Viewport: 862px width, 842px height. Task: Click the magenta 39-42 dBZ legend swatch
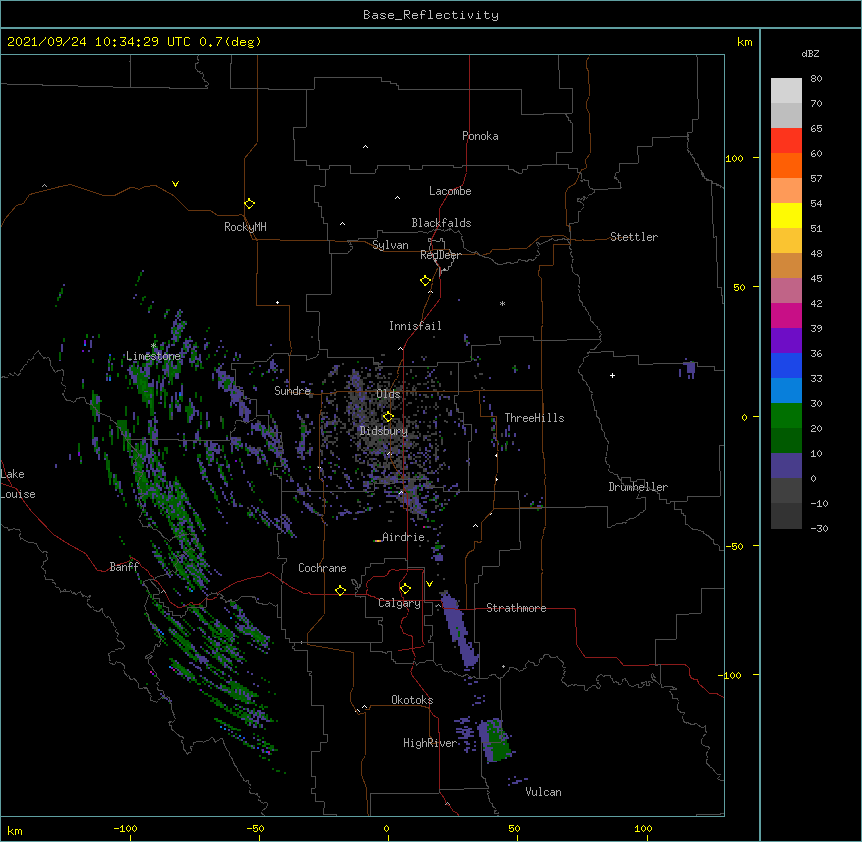(786, 315)
